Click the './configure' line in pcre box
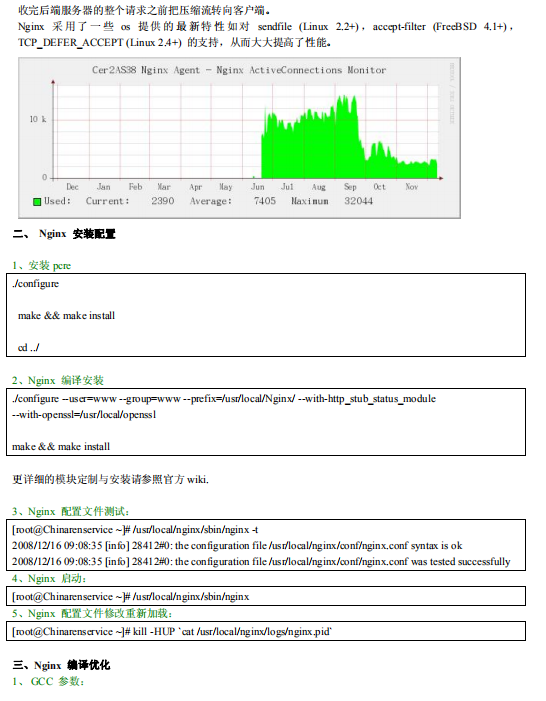The image size is (546, 701). point(36,284)
